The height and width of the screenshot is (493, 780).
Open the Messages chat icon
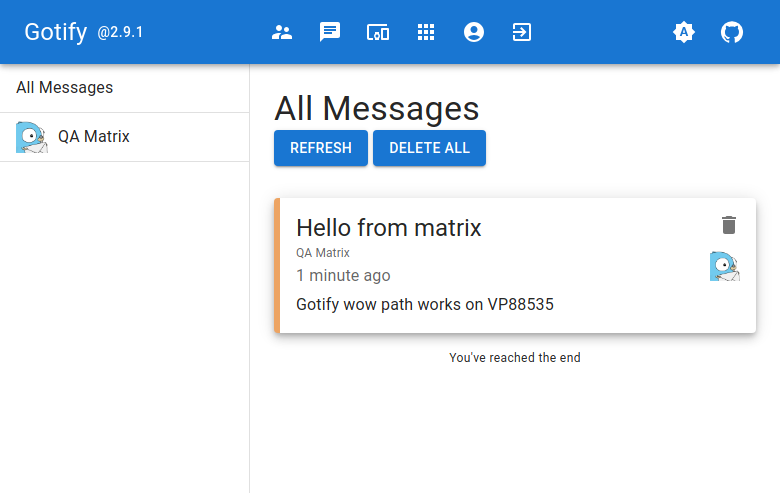click(x=330, y=32)
